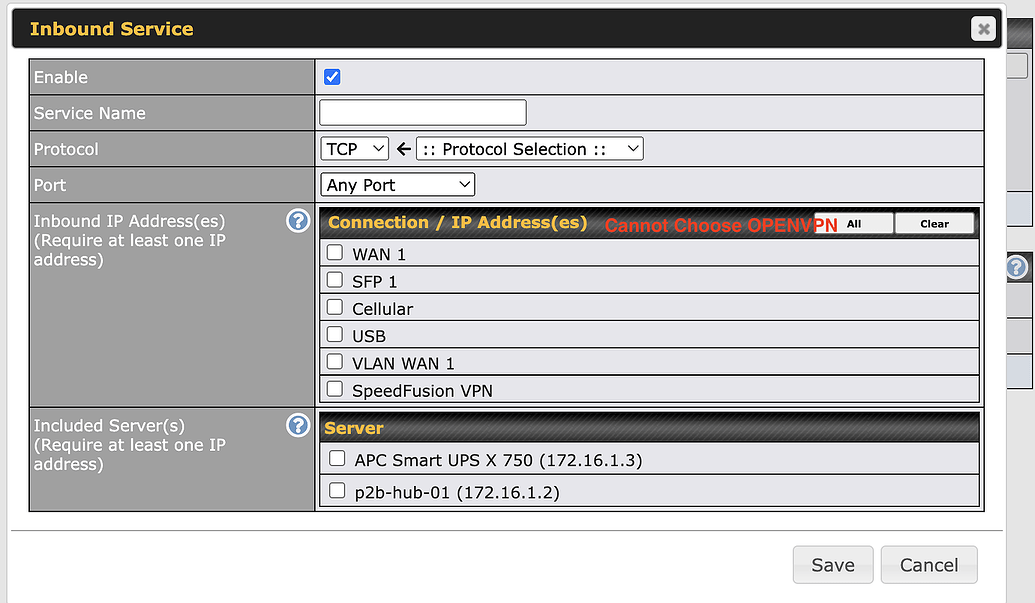Close the Inbound Service dialog
Viewport: 1035px width, 603px height.
tap(983, 29)
